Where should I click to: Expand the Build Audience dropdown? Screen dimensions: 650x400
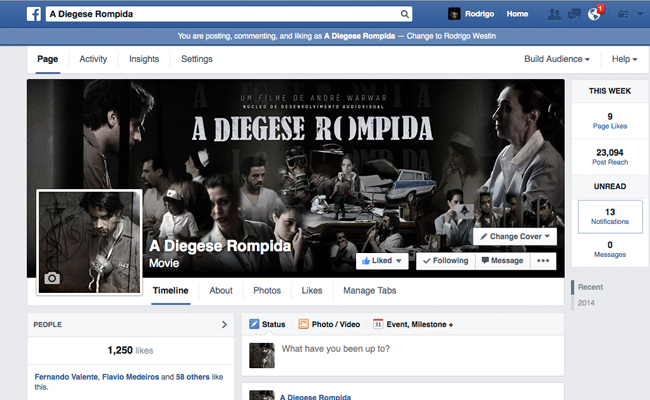[x=557, y=59]
